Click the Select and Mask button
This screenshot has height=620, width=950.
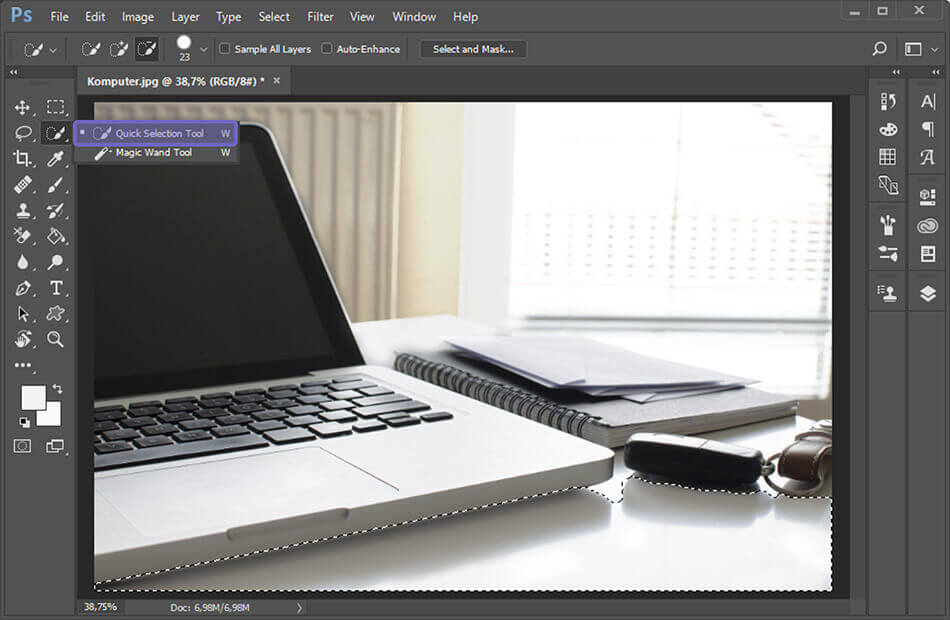[x=473, y=49]
